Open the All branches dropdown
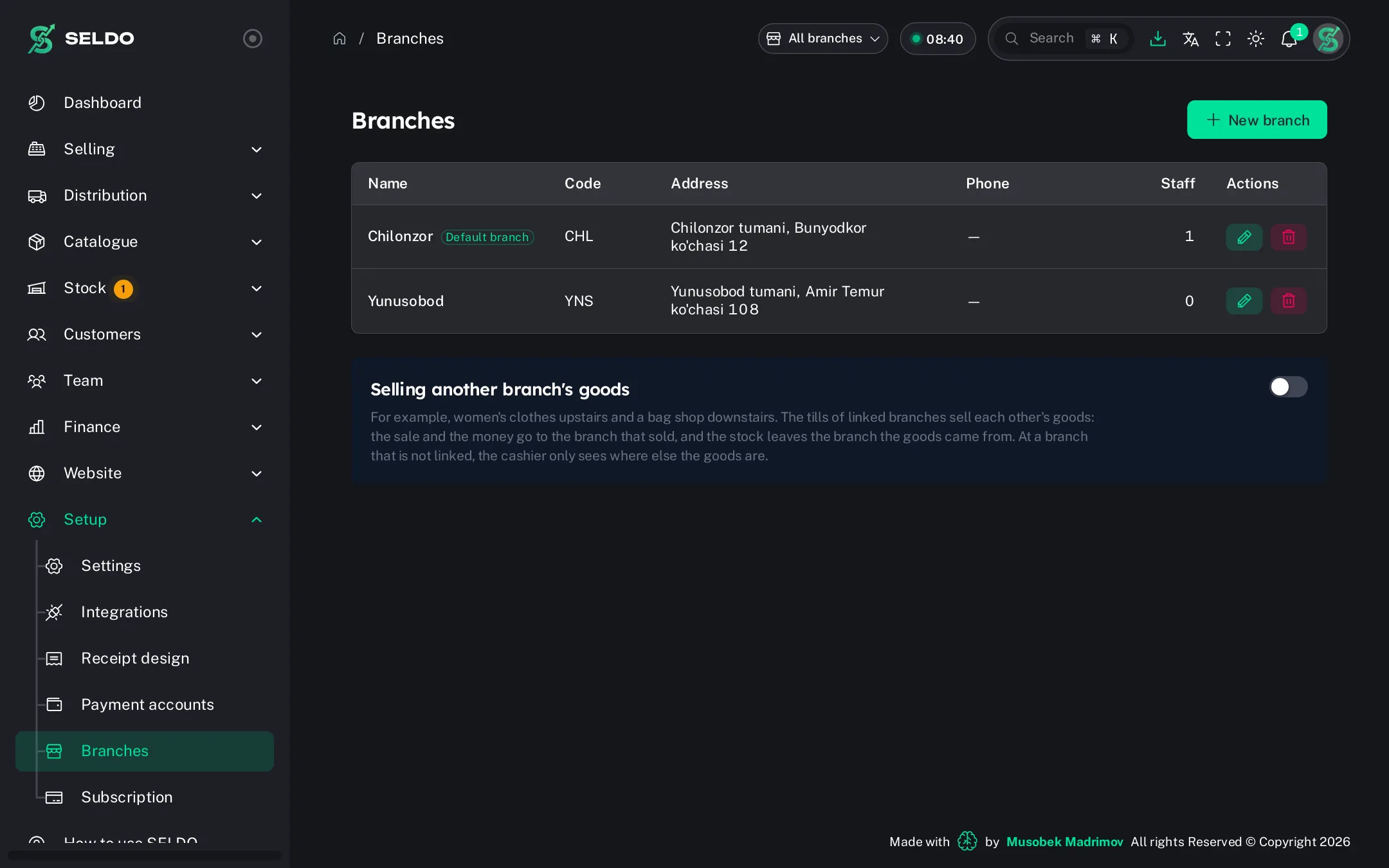This screenshot has height=868, width=1389. click(x=823, y=39)
